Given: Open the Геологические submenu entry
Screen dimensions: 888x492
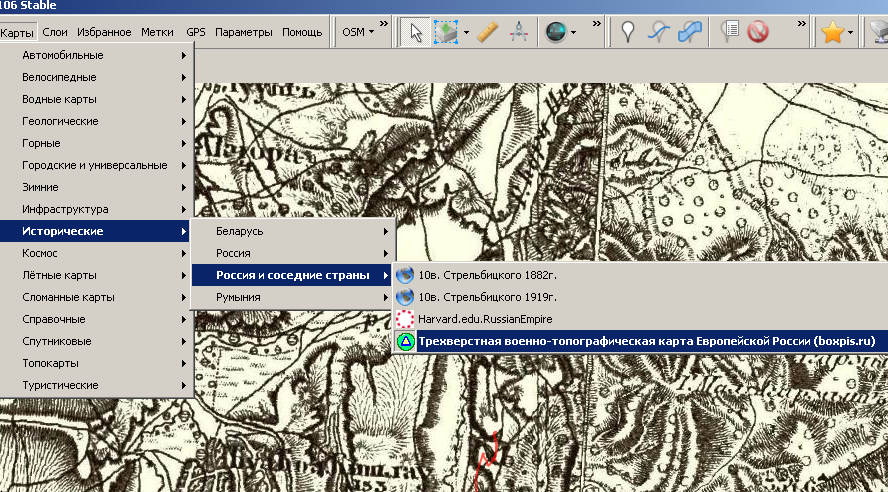Looking at the screenshot, I should coord(96,121).
